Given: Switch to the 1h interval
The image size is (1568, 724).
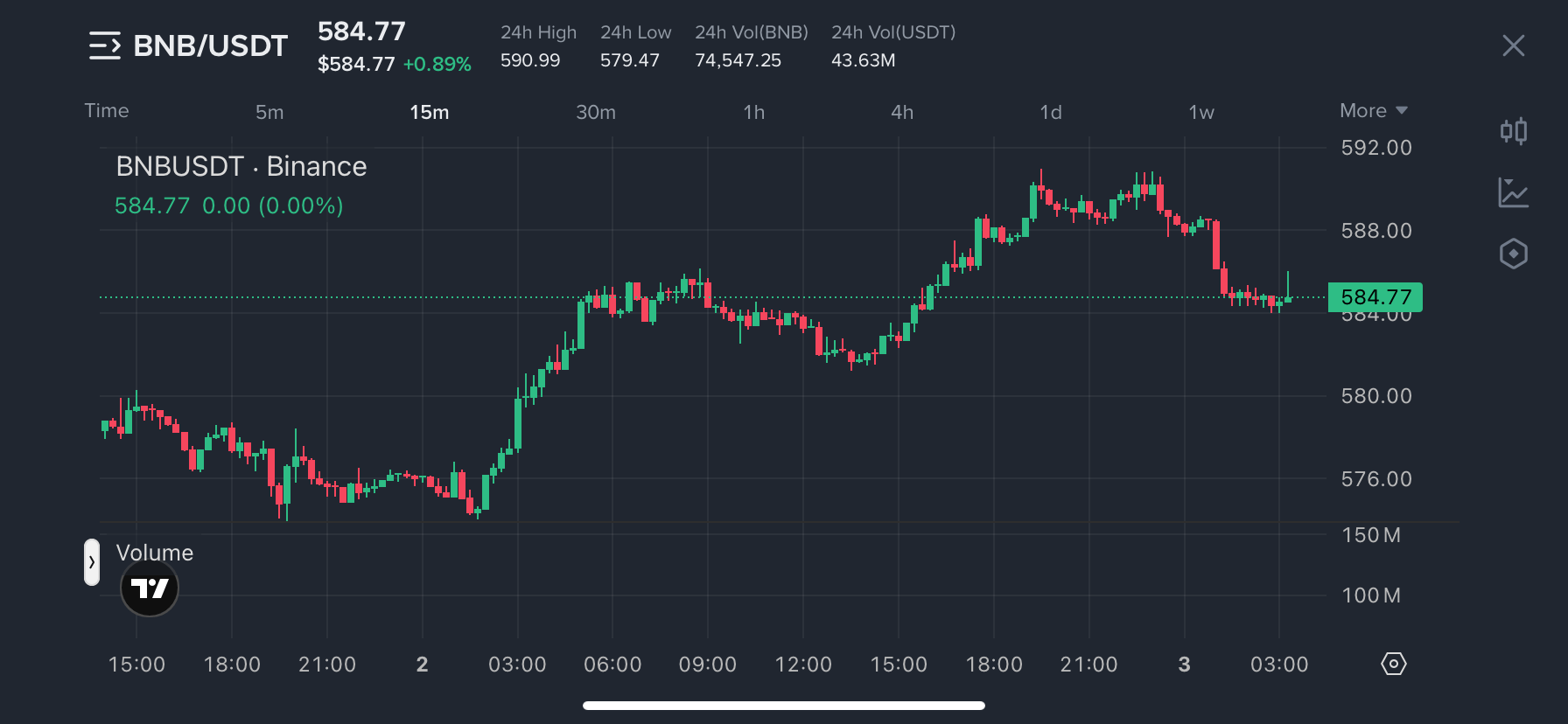Looking at the screenshot, I should click(x=754, y=113).
